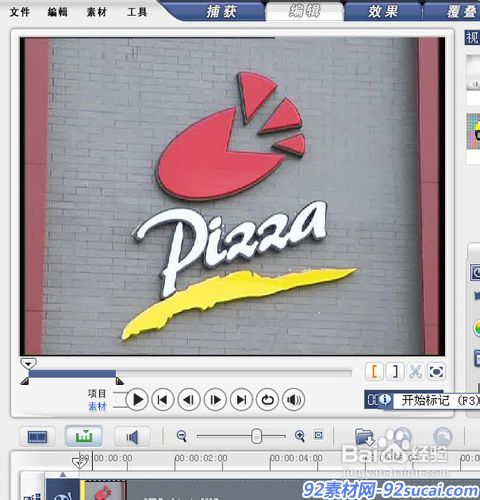Click the blue trim bar
Screen dimensions: 480x500
coord(72,374)
